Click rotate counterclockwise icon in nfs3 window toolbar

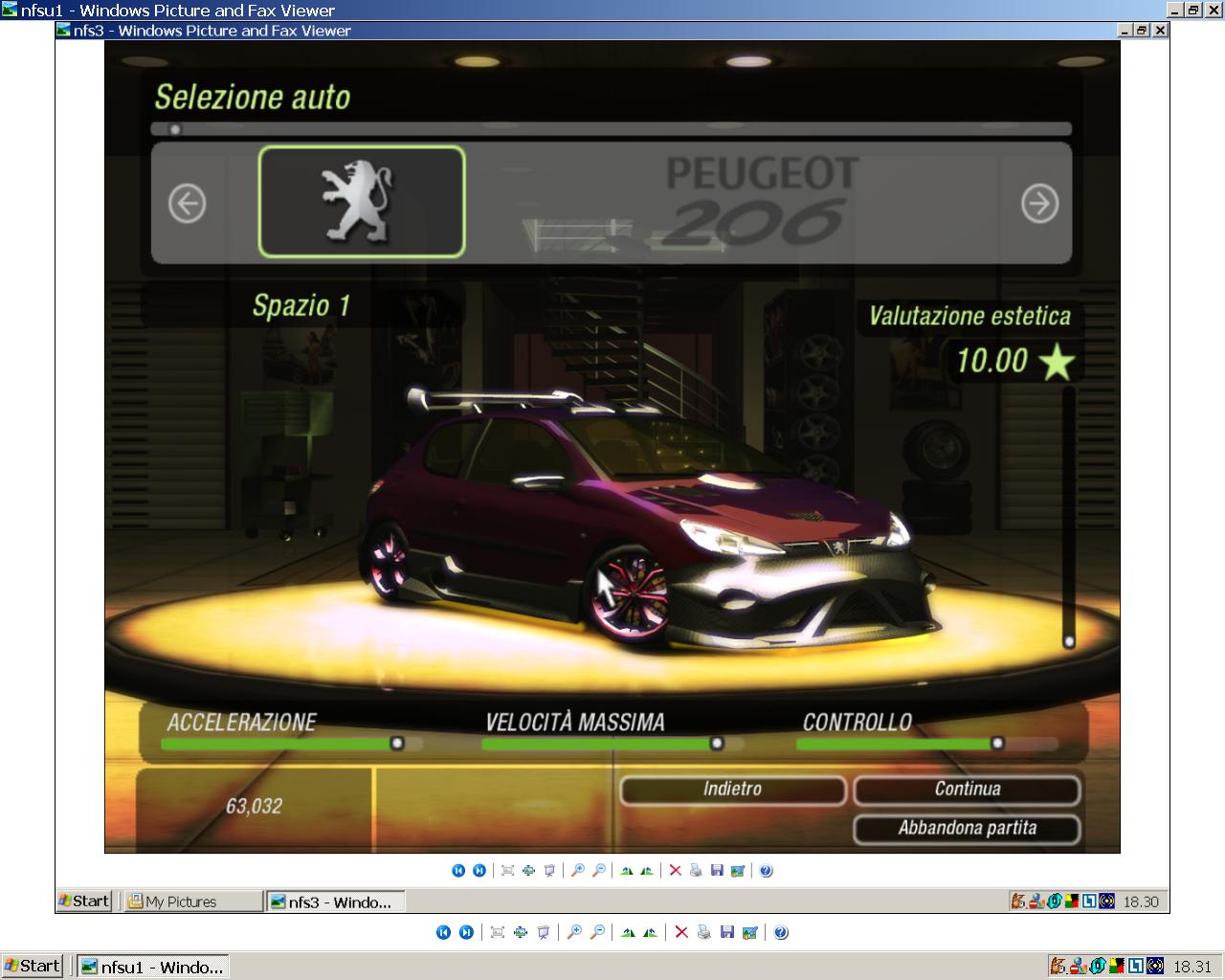tap(647, 870)
